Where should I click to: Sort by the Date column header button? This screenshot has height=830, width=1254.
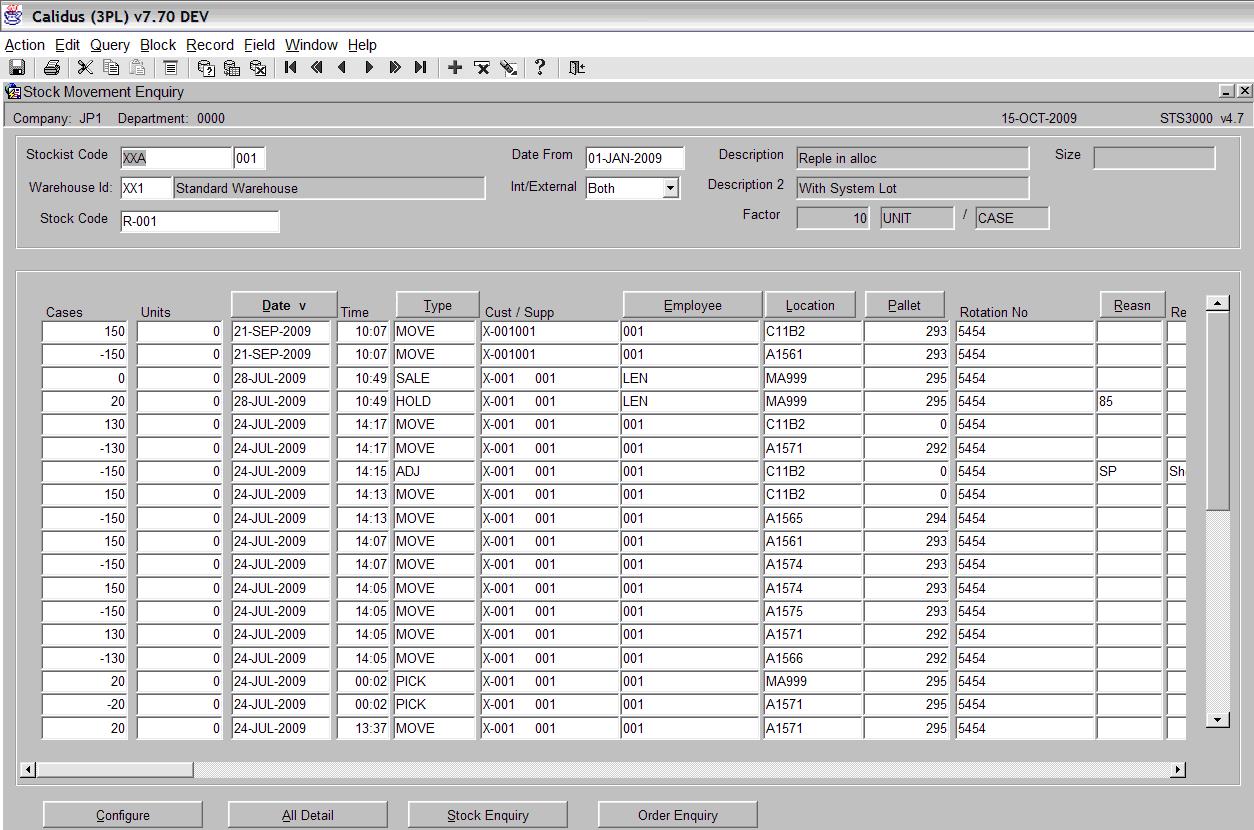(284, 306)
